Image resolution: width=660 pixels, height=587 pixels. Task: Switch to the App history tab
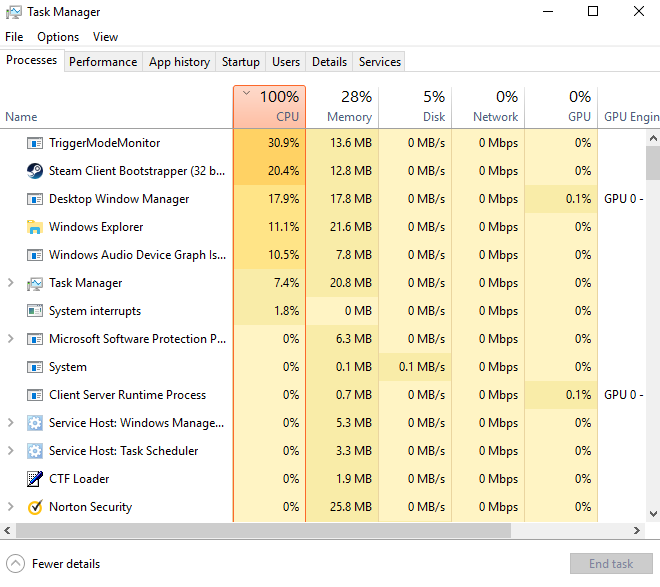(x=179, y=62)
